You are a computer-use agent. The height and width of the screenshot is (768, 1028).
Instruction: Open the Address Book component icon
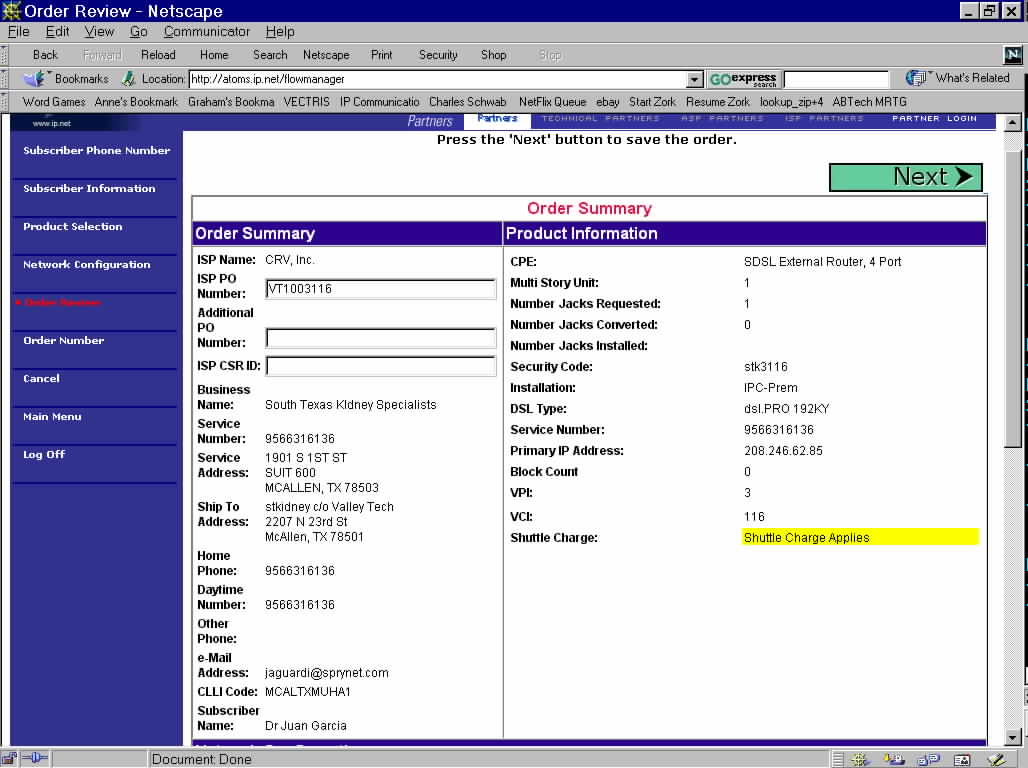click(962, 759)
